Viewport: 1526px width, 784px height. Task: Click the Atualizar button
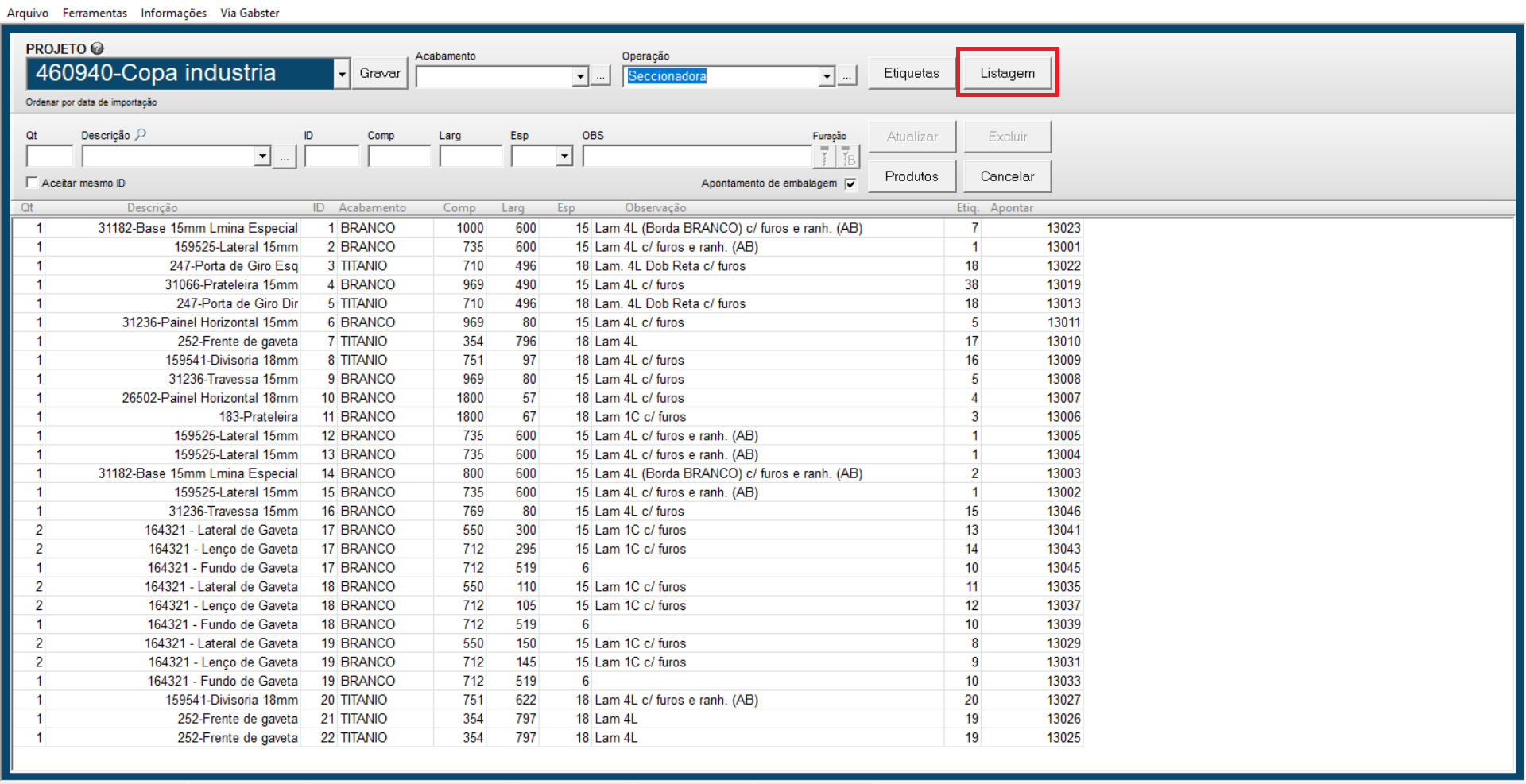click(912, 137)
